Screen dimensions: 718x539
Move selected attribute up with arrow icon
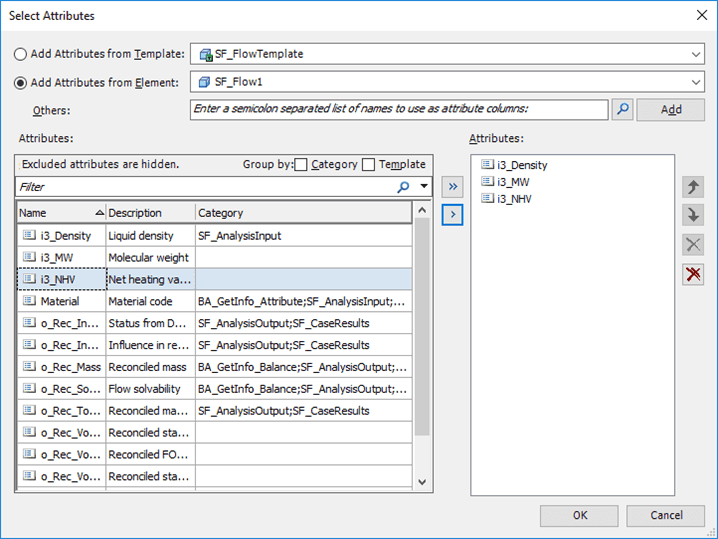693,187
